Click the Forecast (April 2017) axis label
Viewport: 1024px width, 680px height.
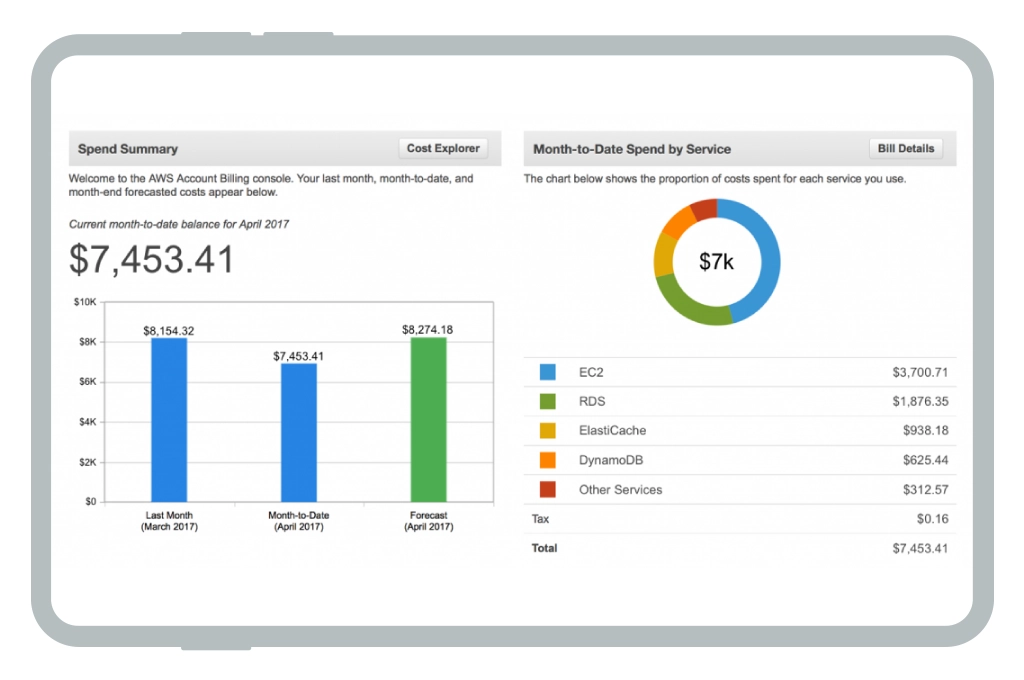(x=428, y=521)
